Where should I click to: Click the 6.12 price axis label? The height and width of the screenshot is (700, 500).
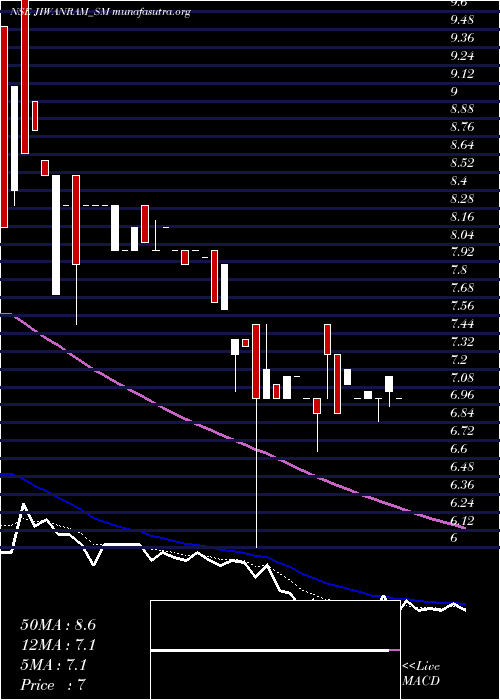tap(462, 521)
